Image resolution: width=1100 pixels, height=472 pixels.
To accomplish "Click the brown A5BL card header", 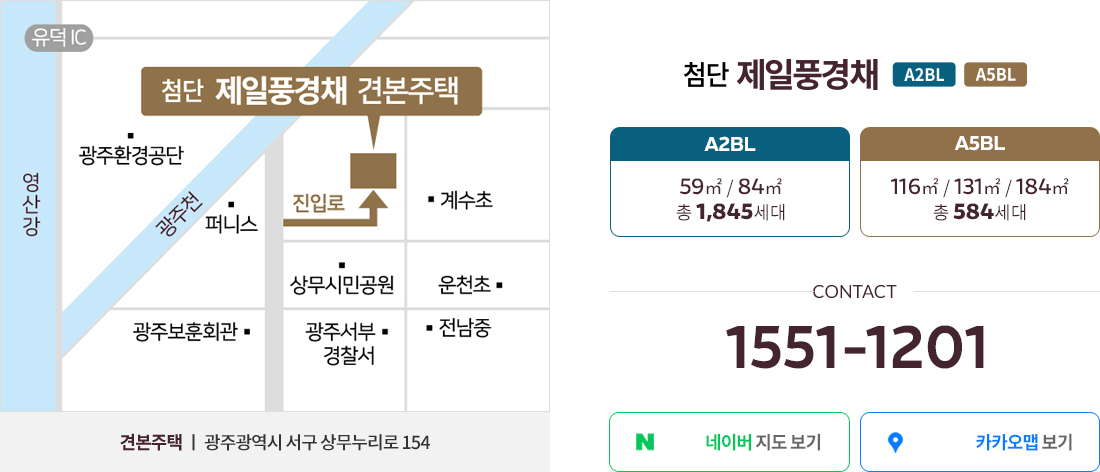I will (979, 144).
